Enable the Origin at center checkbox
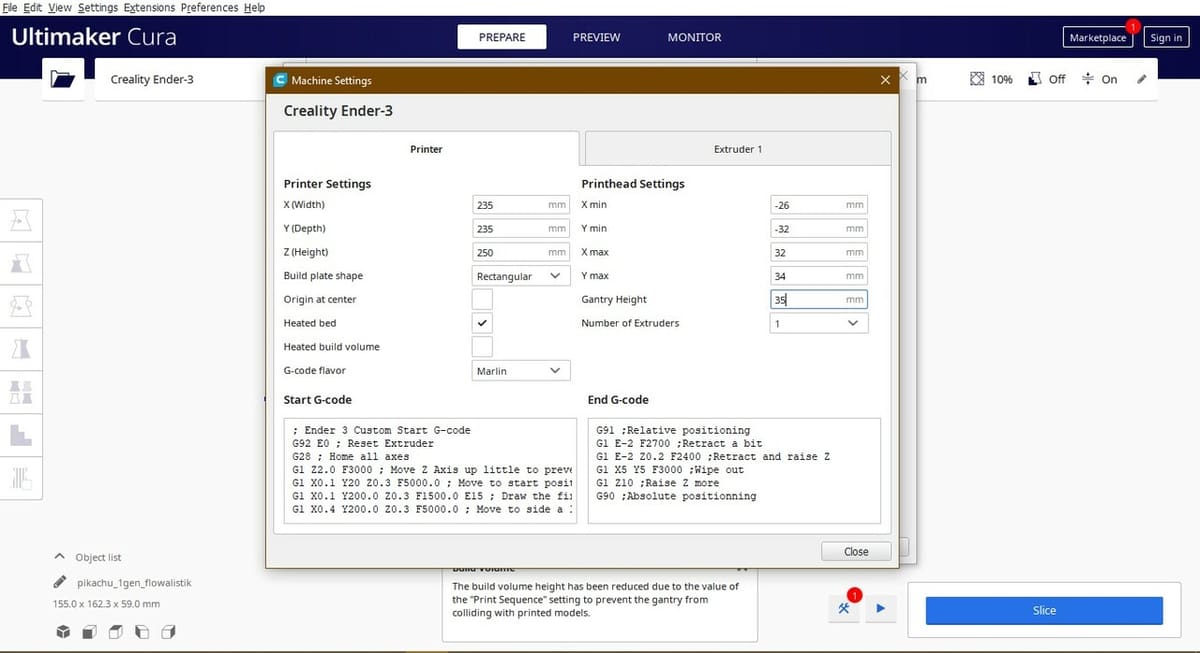This screenshot has width=1200, height=653. click(482, 300)
